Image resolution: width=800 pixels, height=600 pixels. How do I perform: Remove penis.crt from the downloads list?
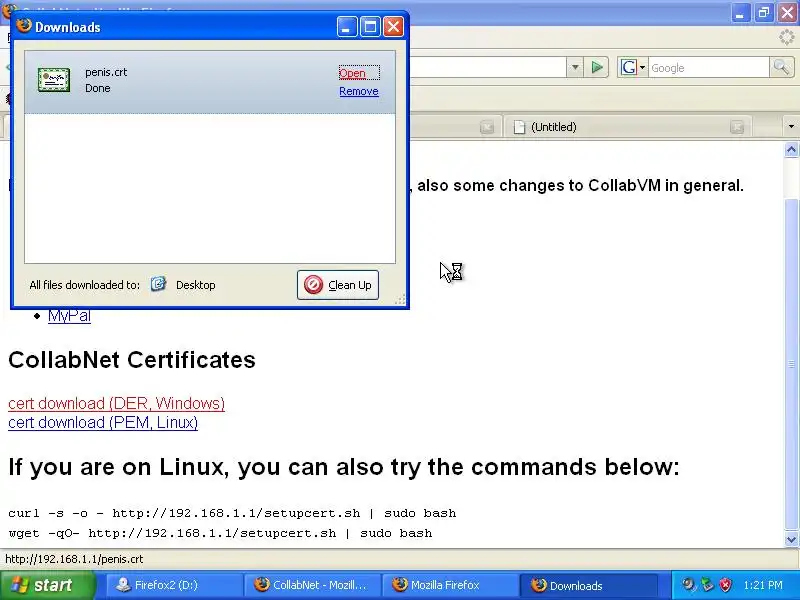pos(359,91)
